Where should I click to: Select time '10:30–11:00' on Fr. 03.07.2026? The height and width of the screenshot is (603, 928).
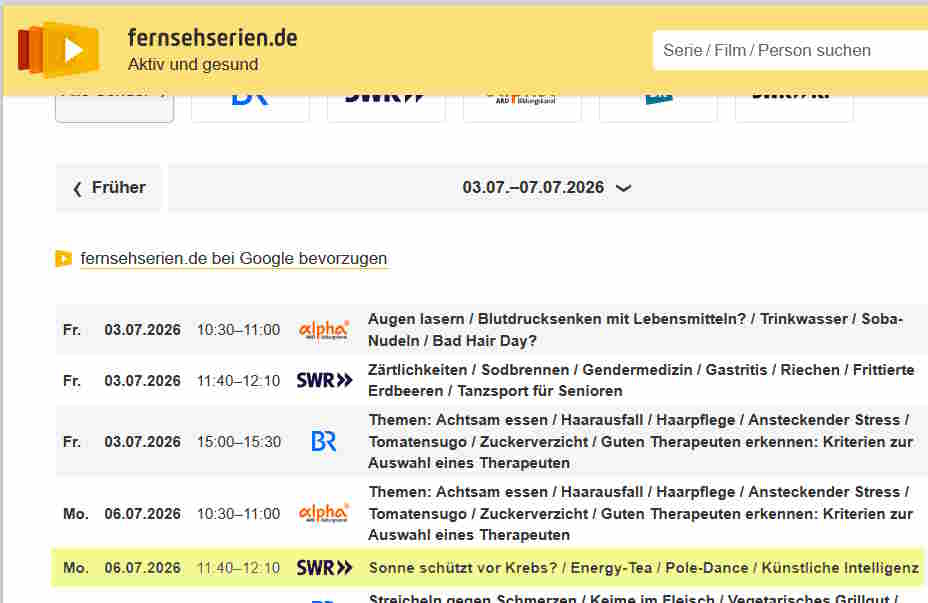(239, 330)
